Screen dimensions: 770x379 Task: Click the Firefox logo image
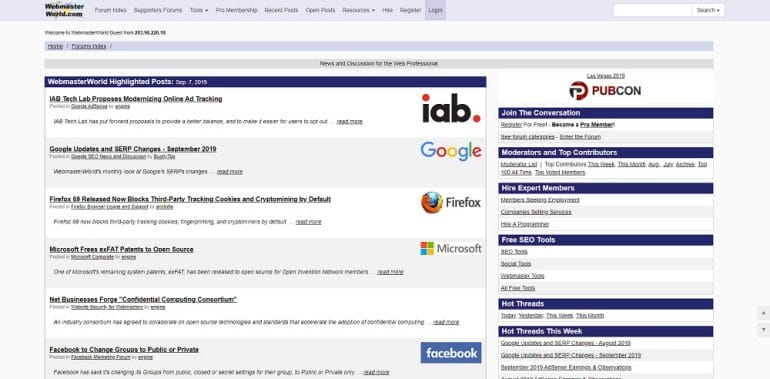pos(451,202)
